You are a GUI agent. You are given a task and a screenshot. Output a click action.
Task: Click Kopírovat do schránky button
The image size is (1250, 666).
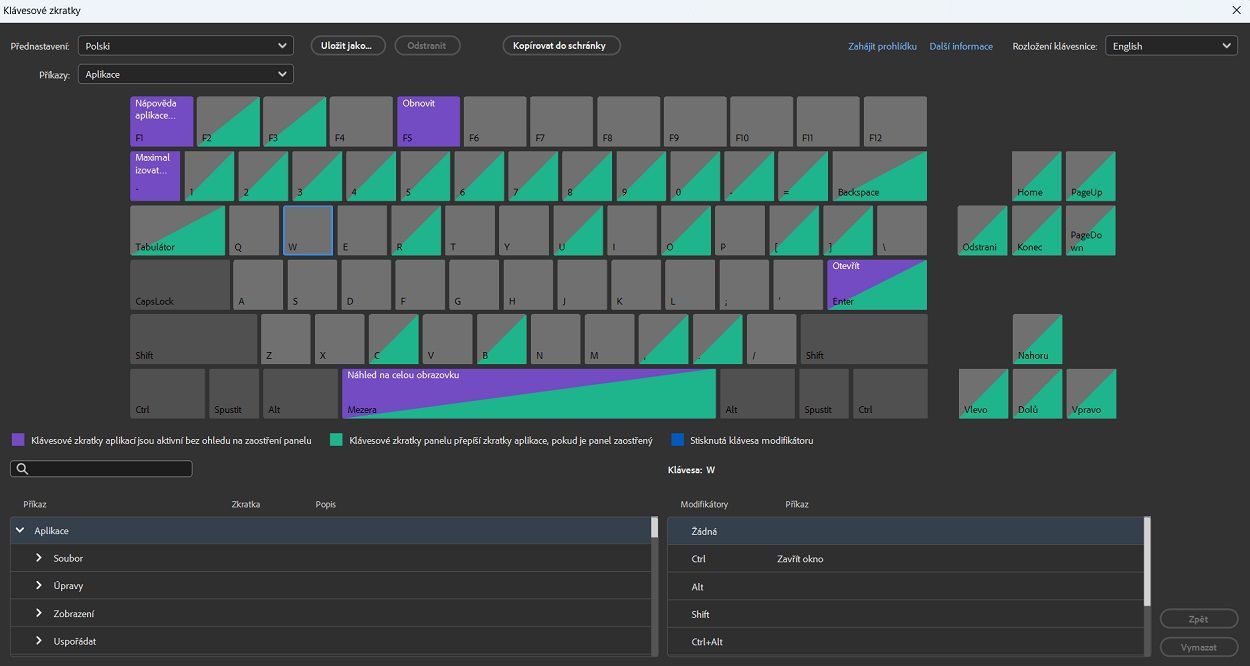click(x=561, y=46)
